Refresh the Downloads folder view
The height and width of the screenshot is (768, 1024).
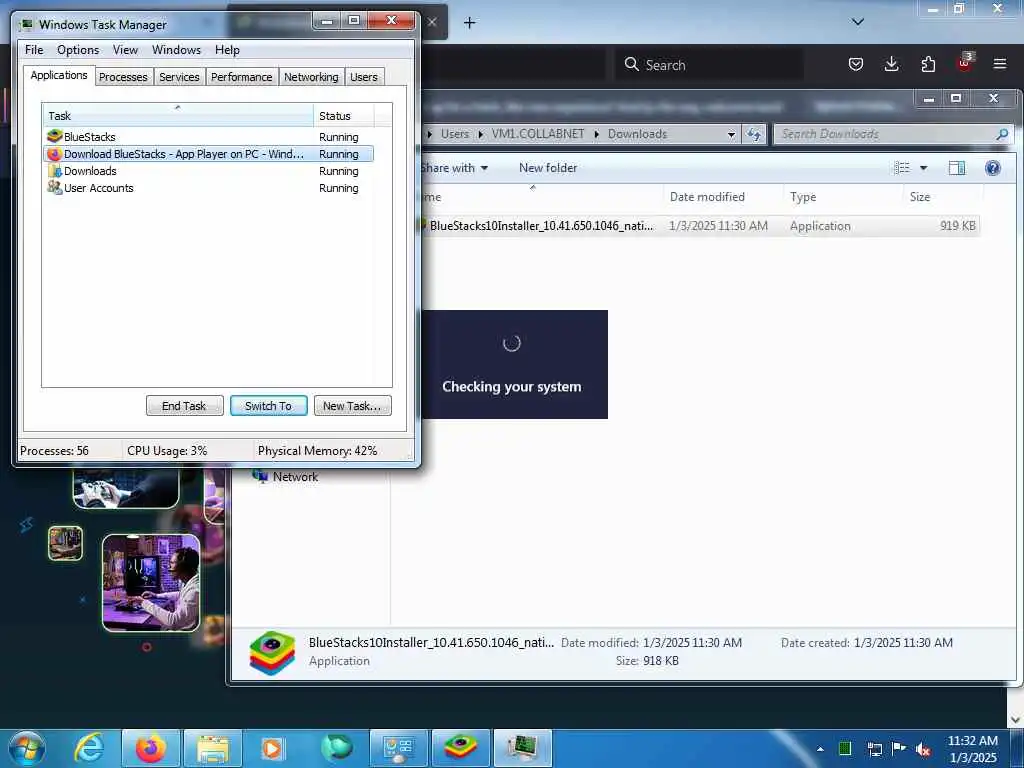(754, 135)
